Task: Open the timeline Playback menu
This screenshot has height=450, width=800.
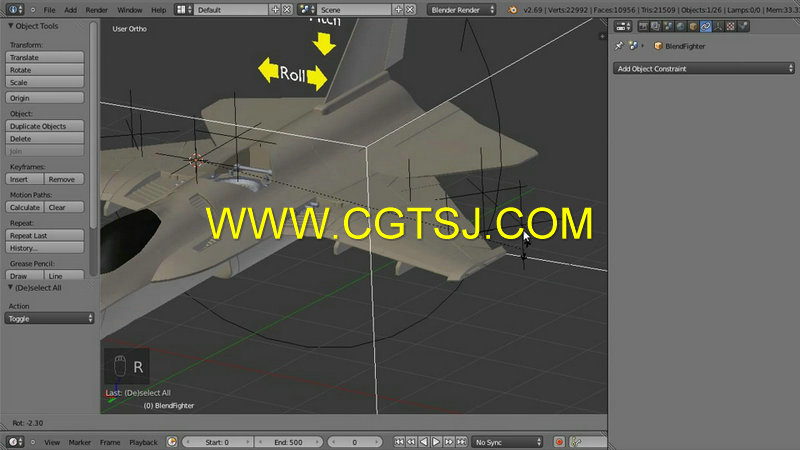Action: coord(143,442)
